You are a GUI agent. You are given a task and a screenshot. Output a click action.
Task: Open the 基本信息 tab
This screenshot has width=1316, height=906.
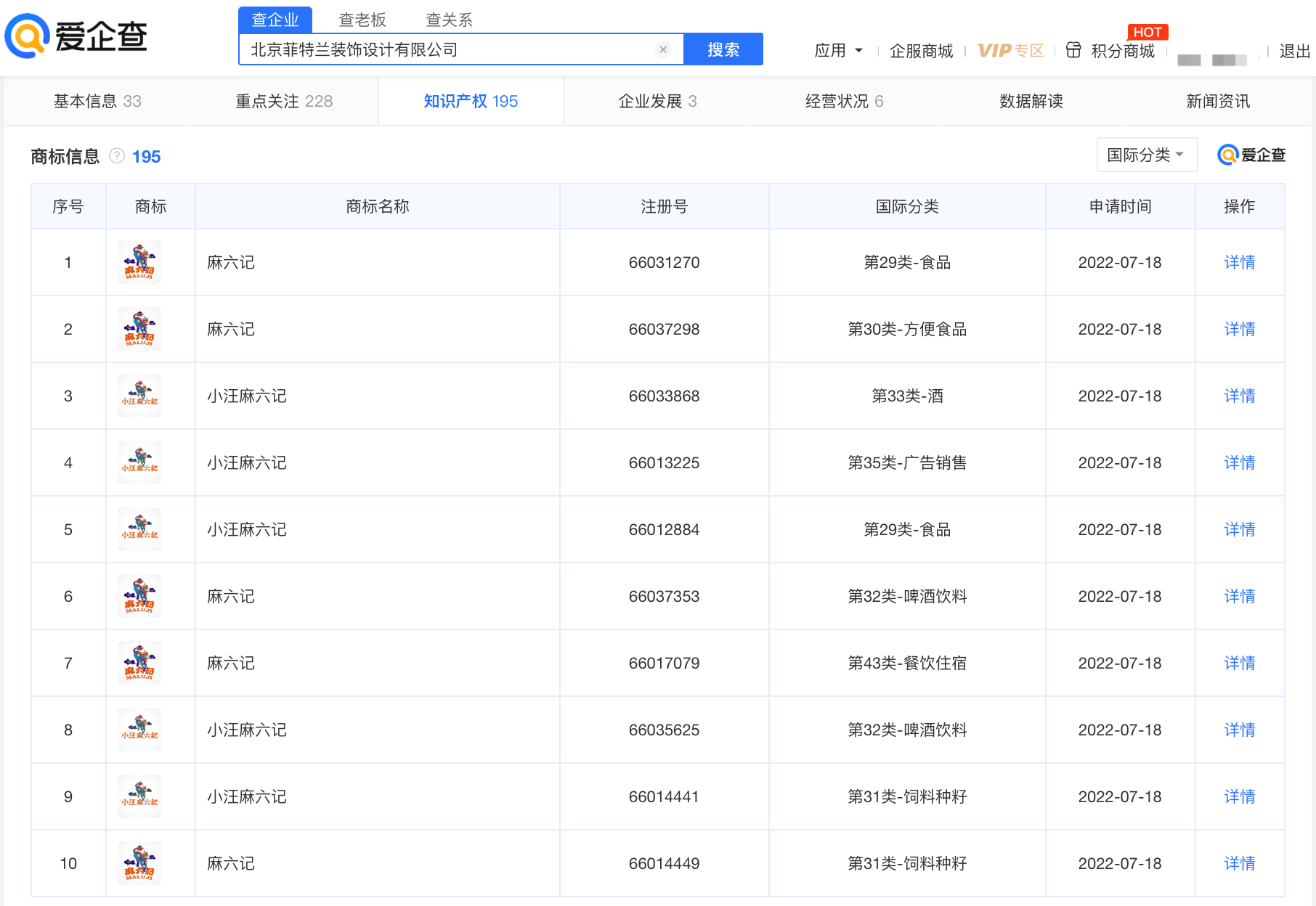(x=97, y=101)
